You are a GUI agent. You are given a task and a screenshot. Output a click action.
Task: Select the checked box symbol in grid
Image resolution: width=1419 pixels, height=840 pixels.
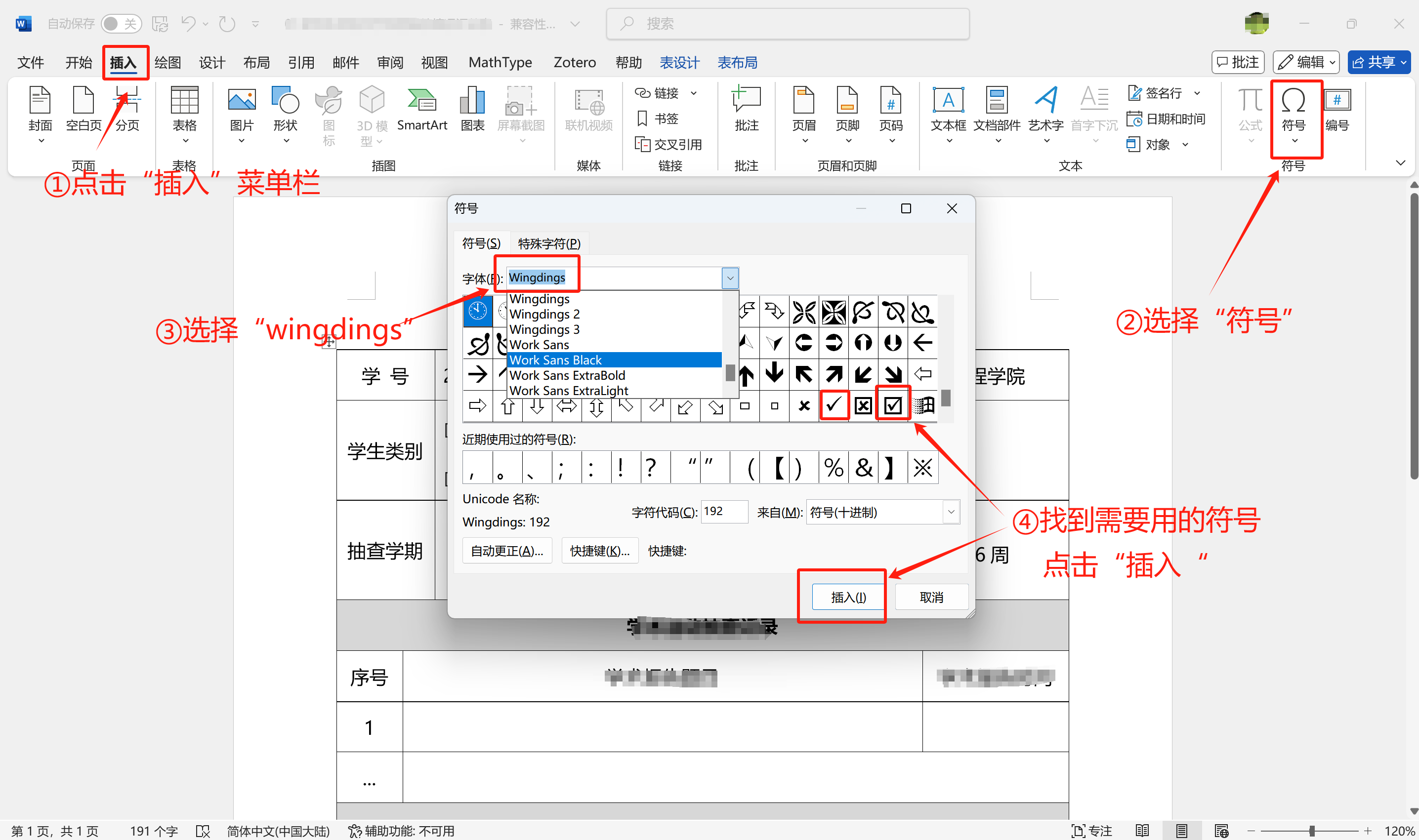pyautogui.click(x=893, y=405)
